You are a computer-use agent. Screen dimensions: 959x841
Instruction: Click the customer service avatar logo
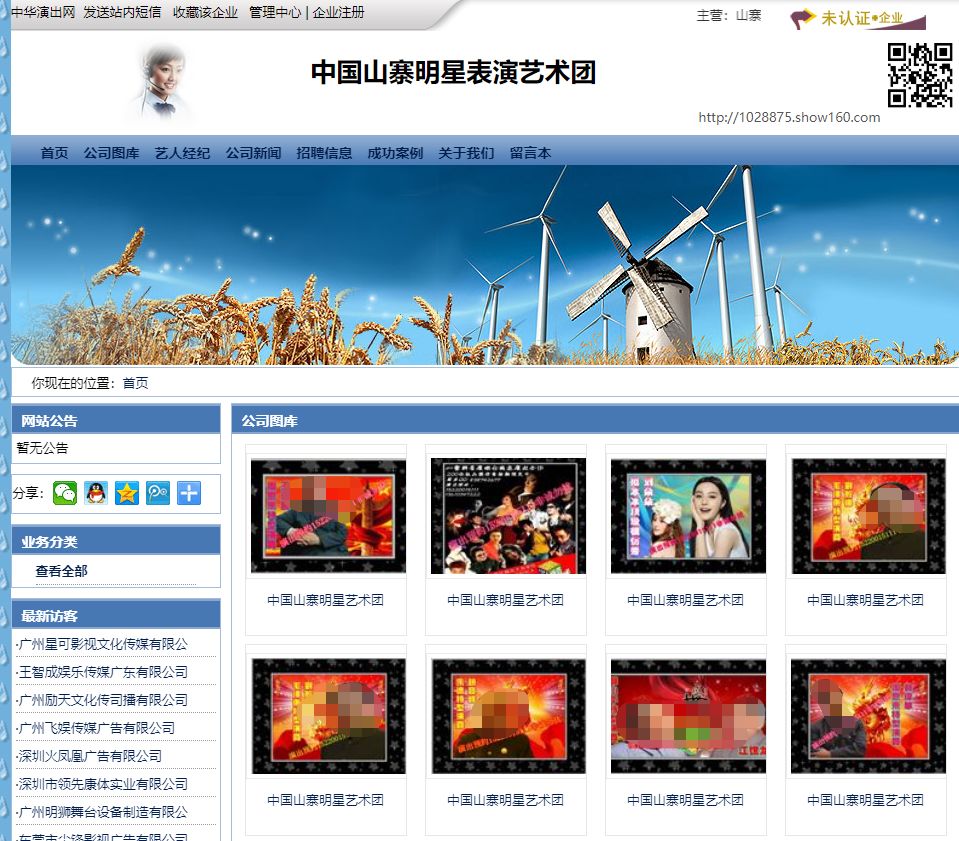coord(160,82)
